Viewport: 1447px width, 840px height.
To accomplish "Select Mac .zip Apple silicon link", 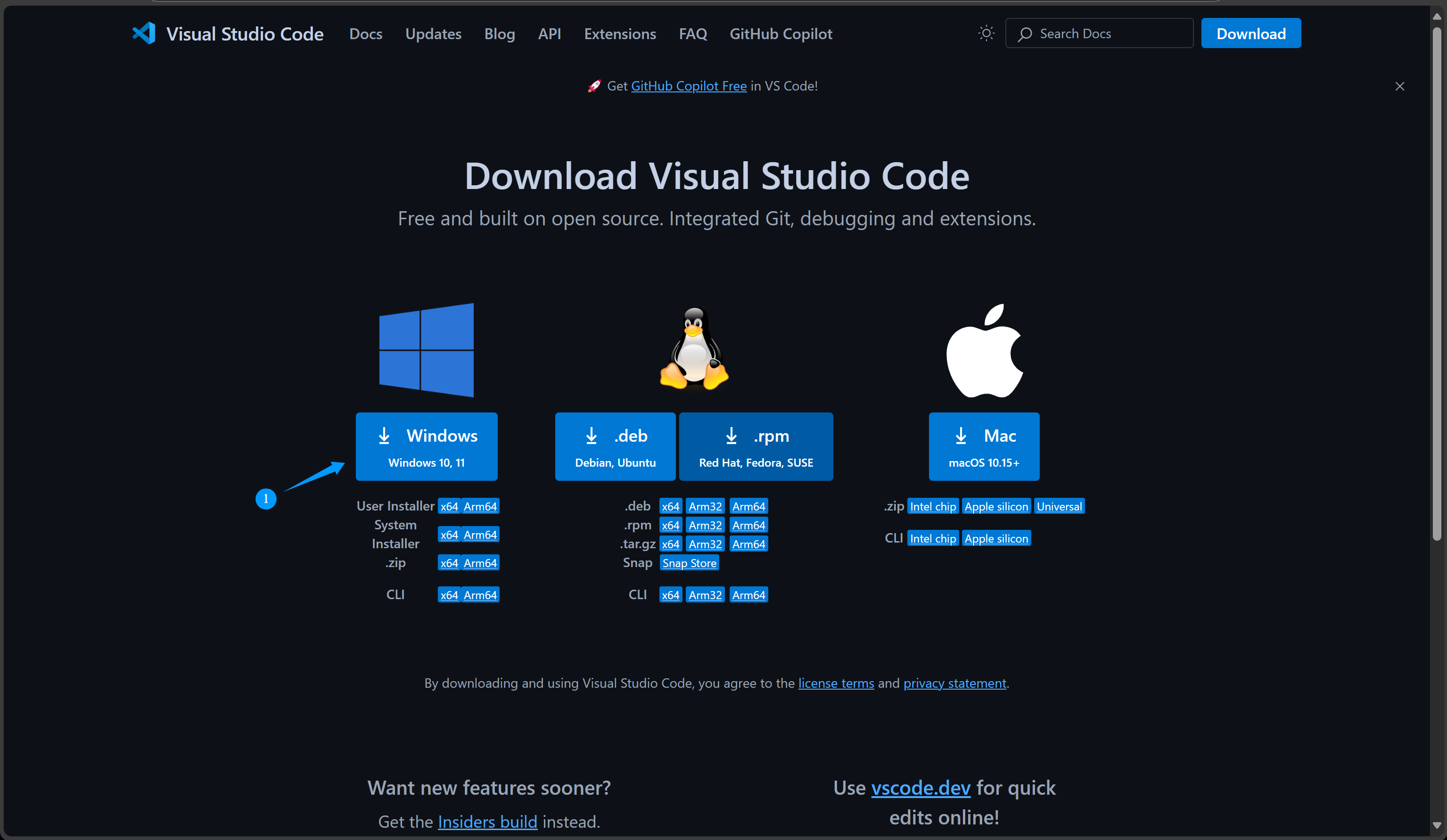I will (x=996, y=506).
